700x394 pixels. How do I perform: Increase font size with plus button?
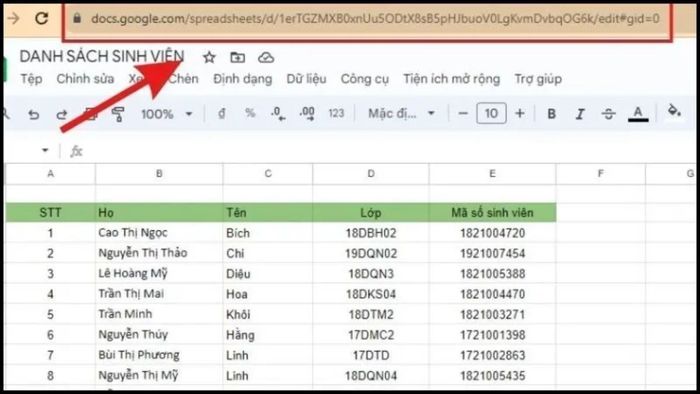(x=520, y=114)
